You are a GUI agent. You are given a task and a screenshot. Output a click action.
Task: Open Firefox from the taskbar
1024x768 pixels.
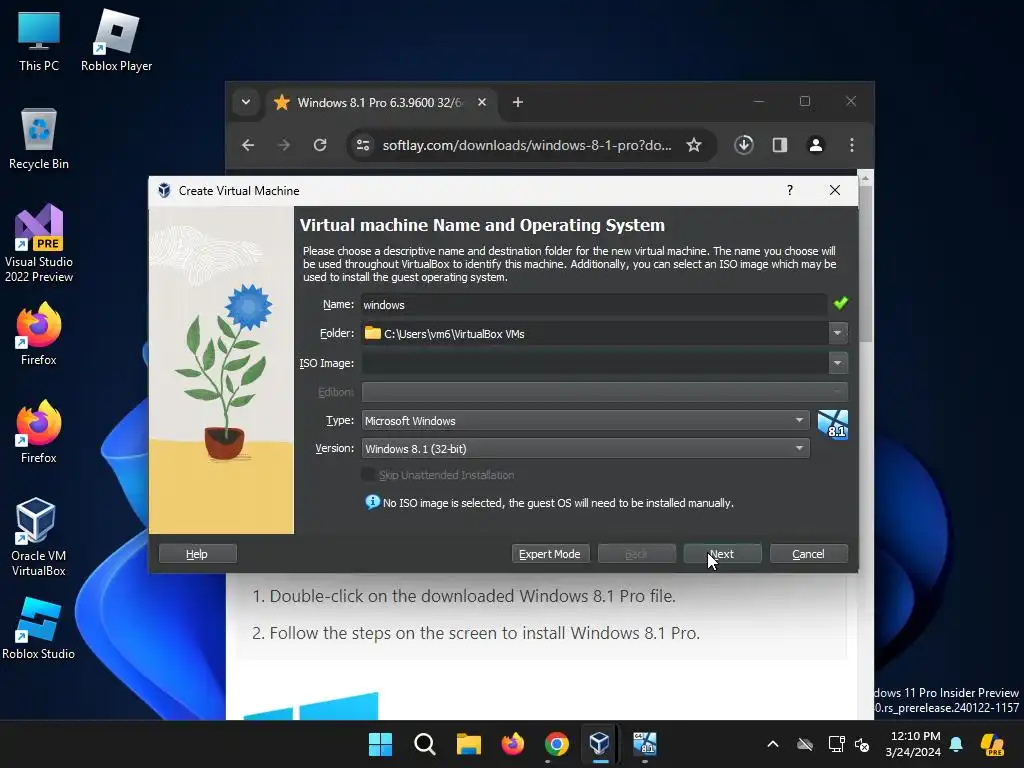pyautogui.click(x=513, y=744)
